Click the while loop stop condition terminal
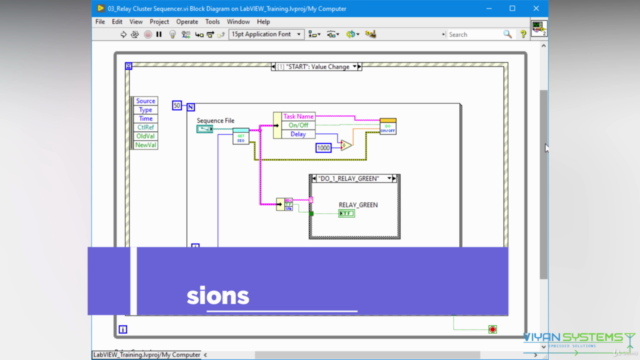This screenshot has width=640, height=360. point(493,329)
